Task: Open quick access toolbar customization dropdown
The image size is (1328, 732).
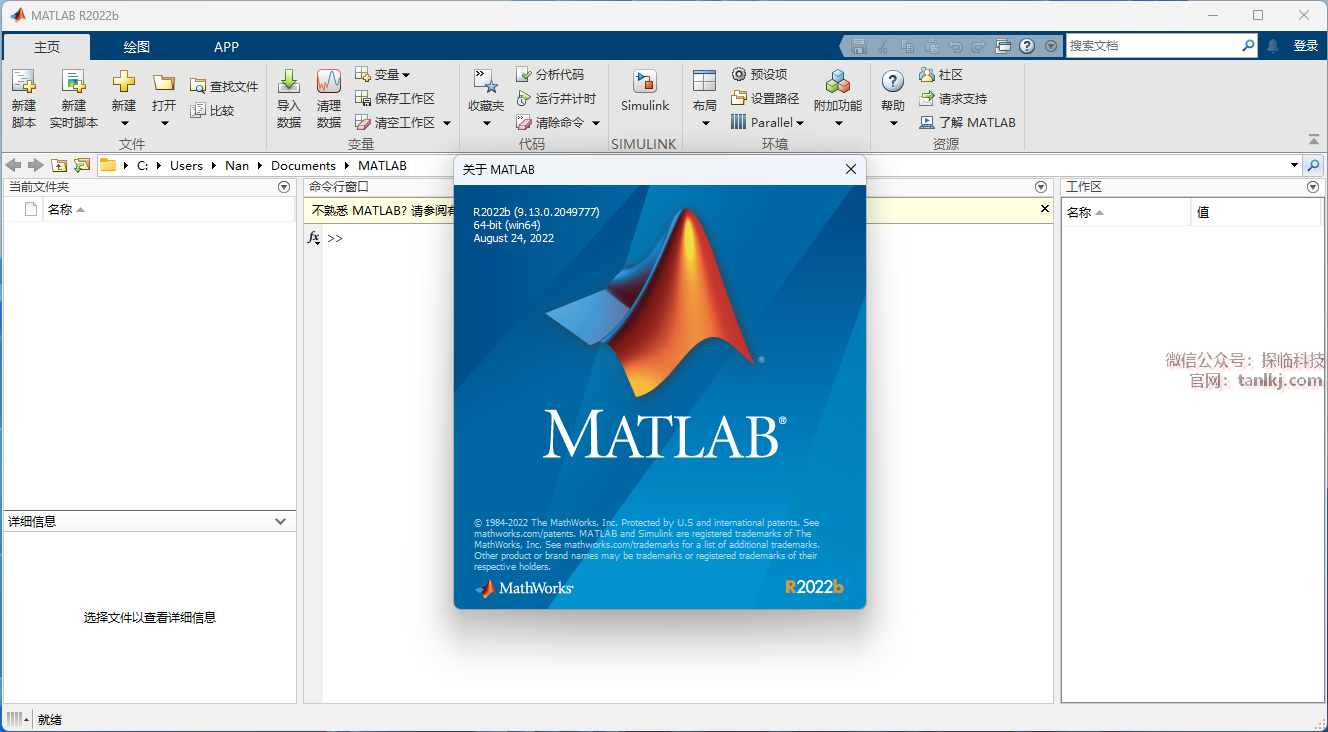Action: click(1051, 46)
